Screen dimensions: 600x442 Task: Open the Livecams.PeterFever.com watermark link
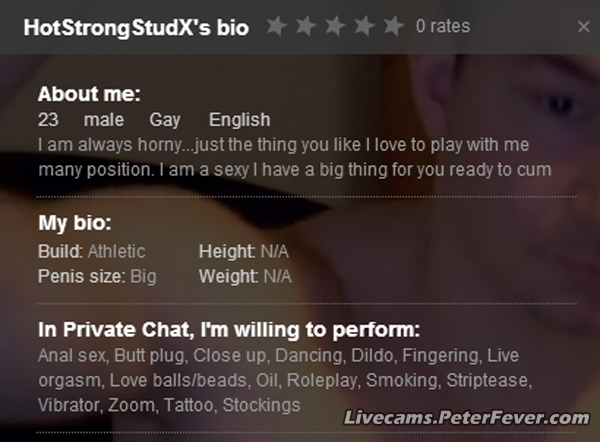point(466,417)
